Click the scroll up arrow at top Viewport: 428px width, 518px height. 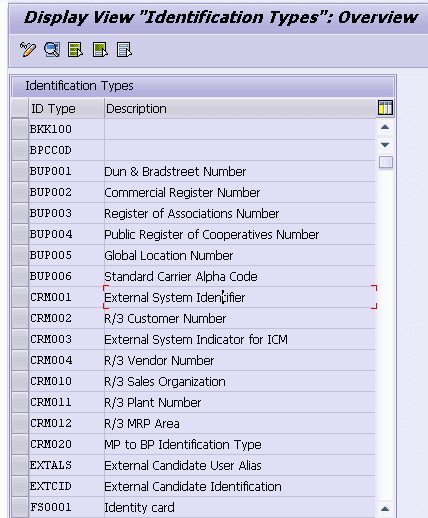tap(385, 127)
